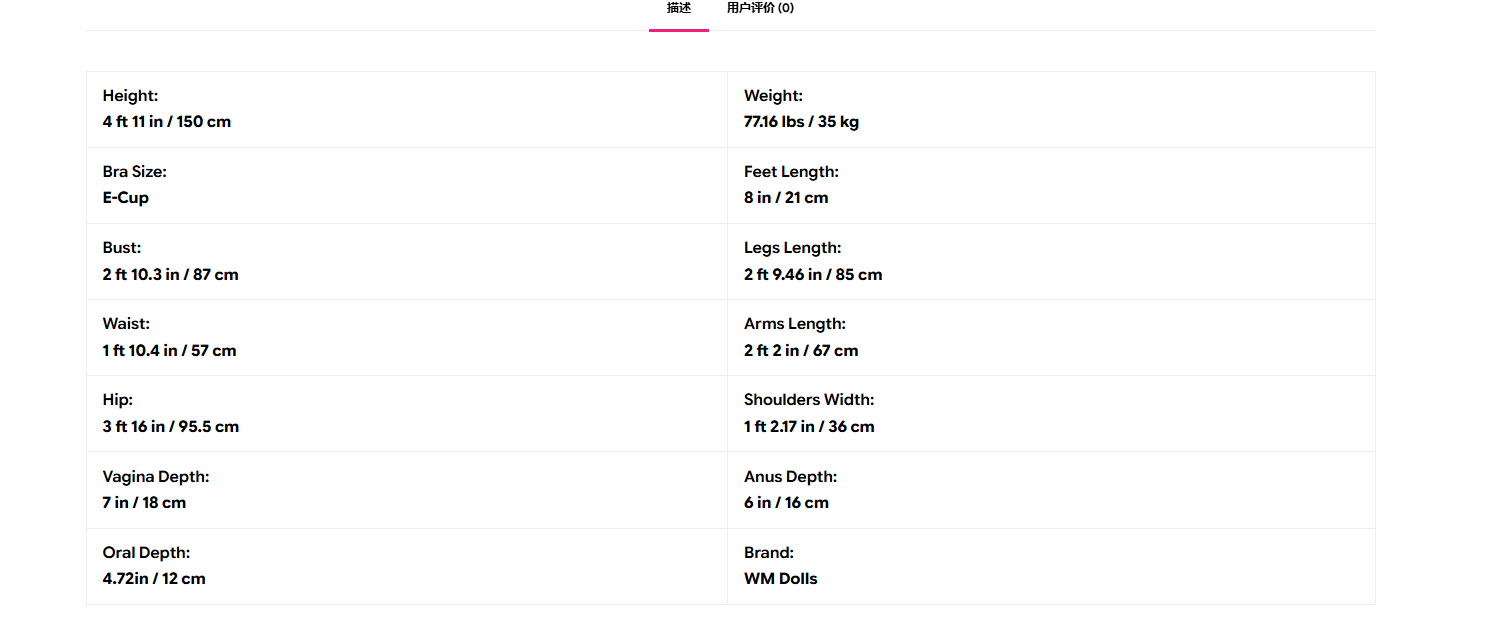This screenshot has width=1512, height=640.
Task: Click the Brand label
Action: click(x=769, y=553)
